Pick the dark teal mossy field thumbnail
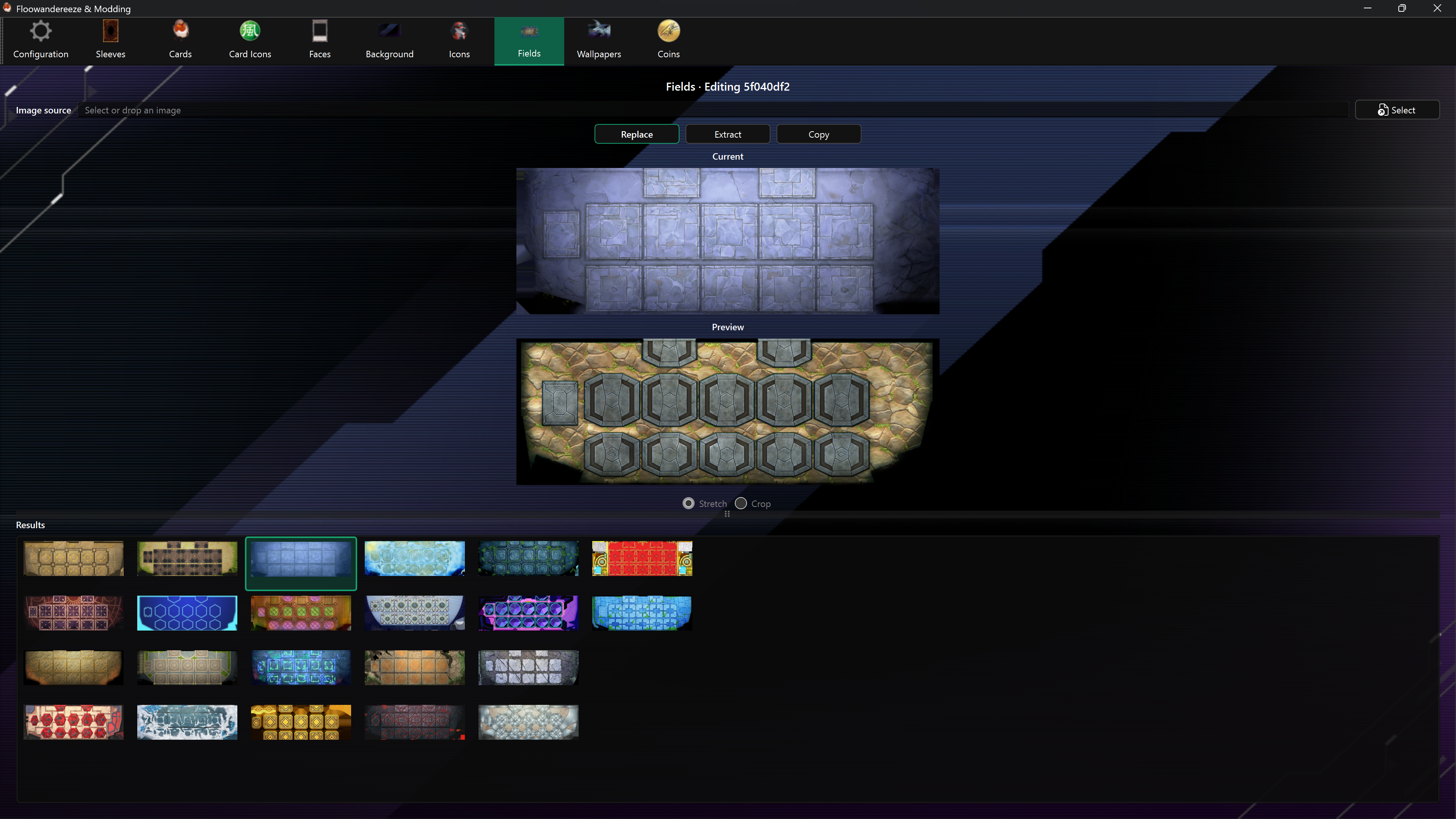 (529, 559)
